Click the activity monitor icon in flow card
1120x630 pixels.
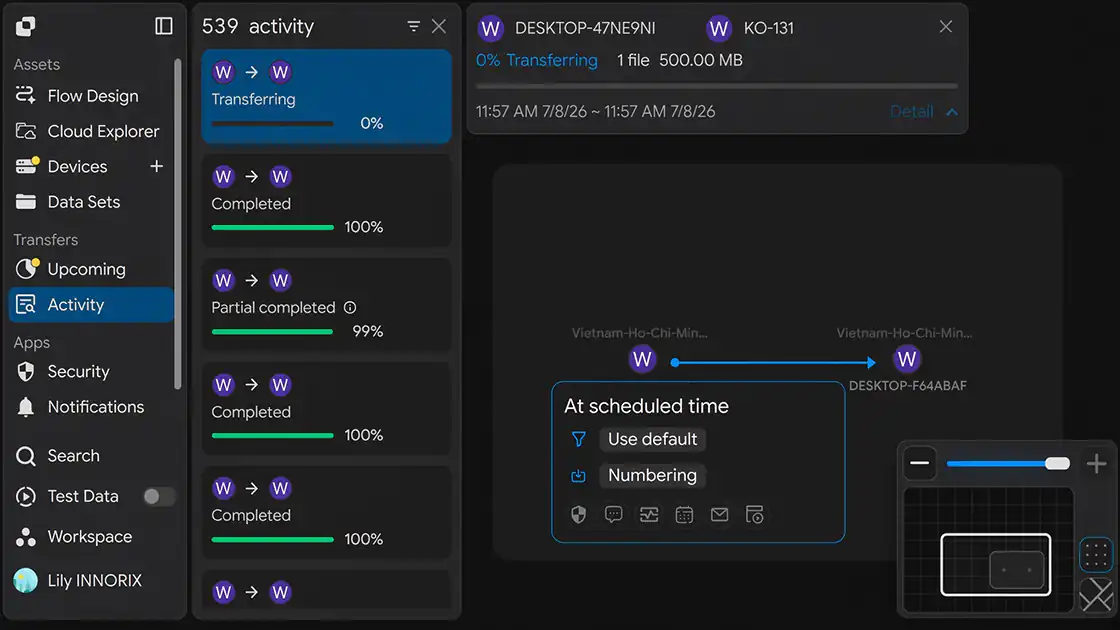pos(649,514)
